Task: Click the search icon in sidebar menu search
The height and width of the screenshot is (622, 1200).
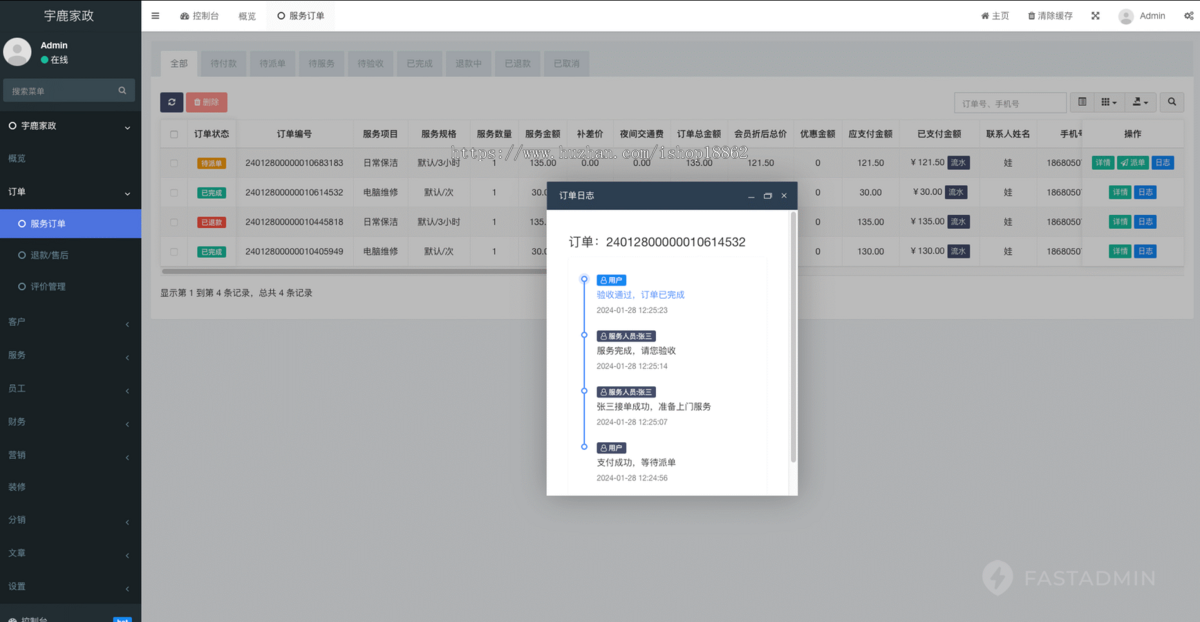Action: [123, 91]
